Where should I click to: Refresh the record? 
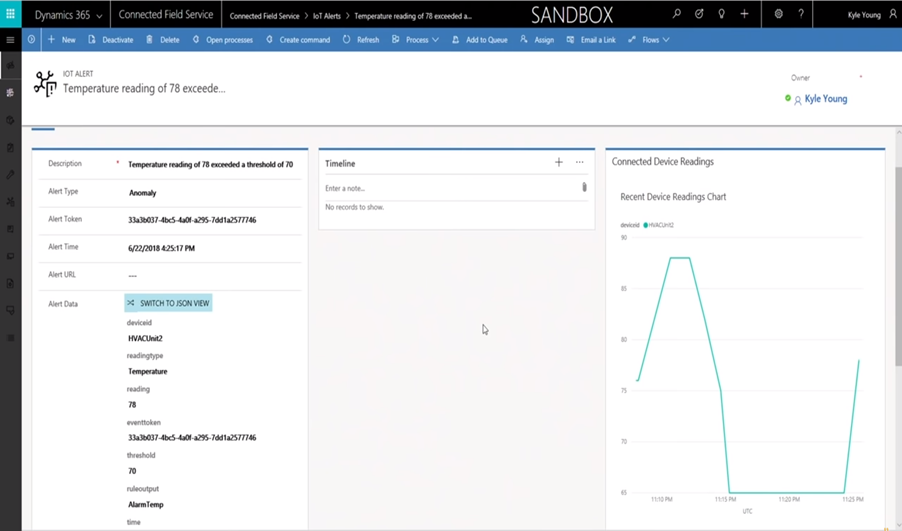pyautogui.click(x=361, y=40)
